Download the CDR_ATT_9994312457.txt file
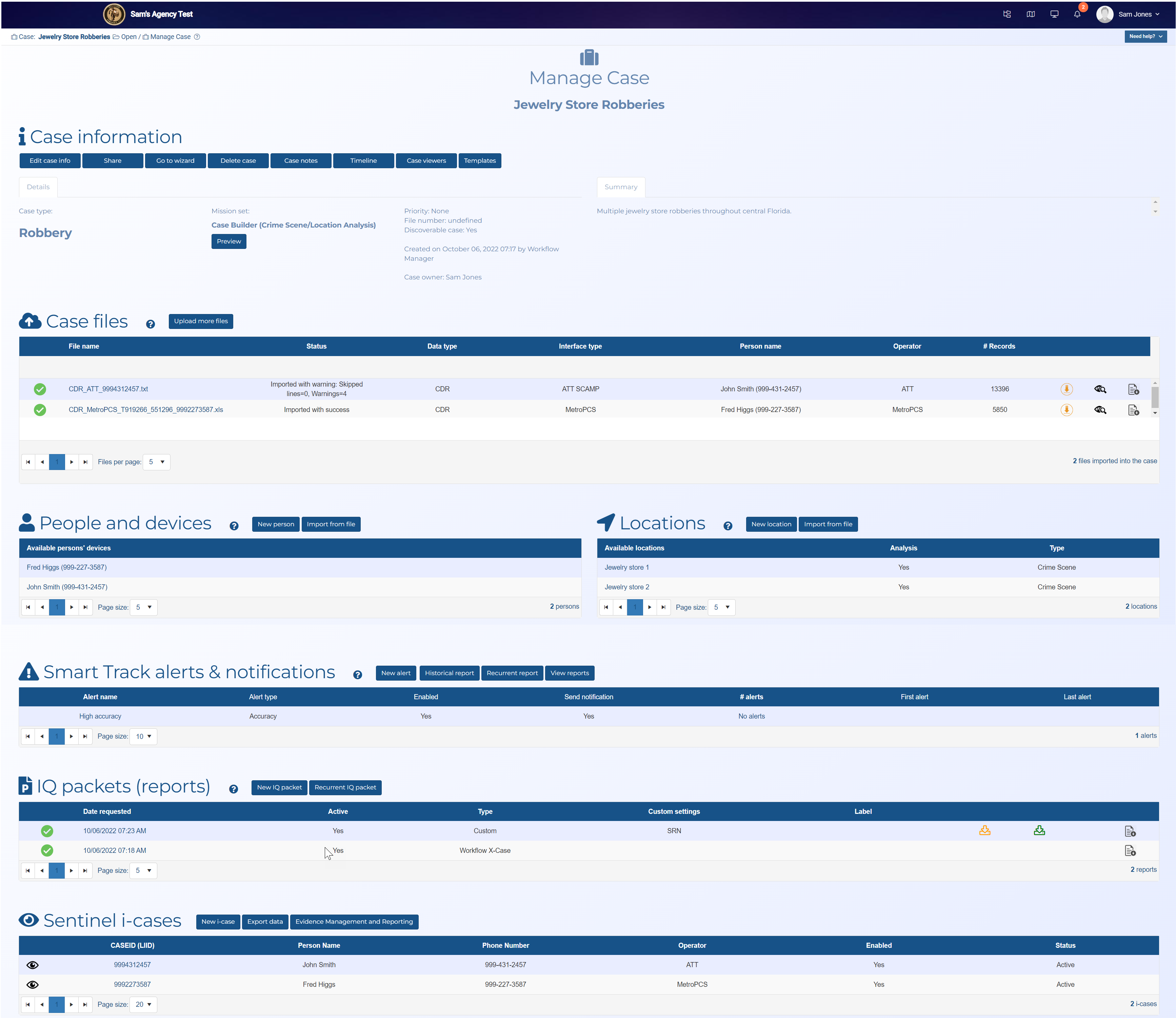1176x1018 pixels. pyautogui.click(x=1067, y=389)
